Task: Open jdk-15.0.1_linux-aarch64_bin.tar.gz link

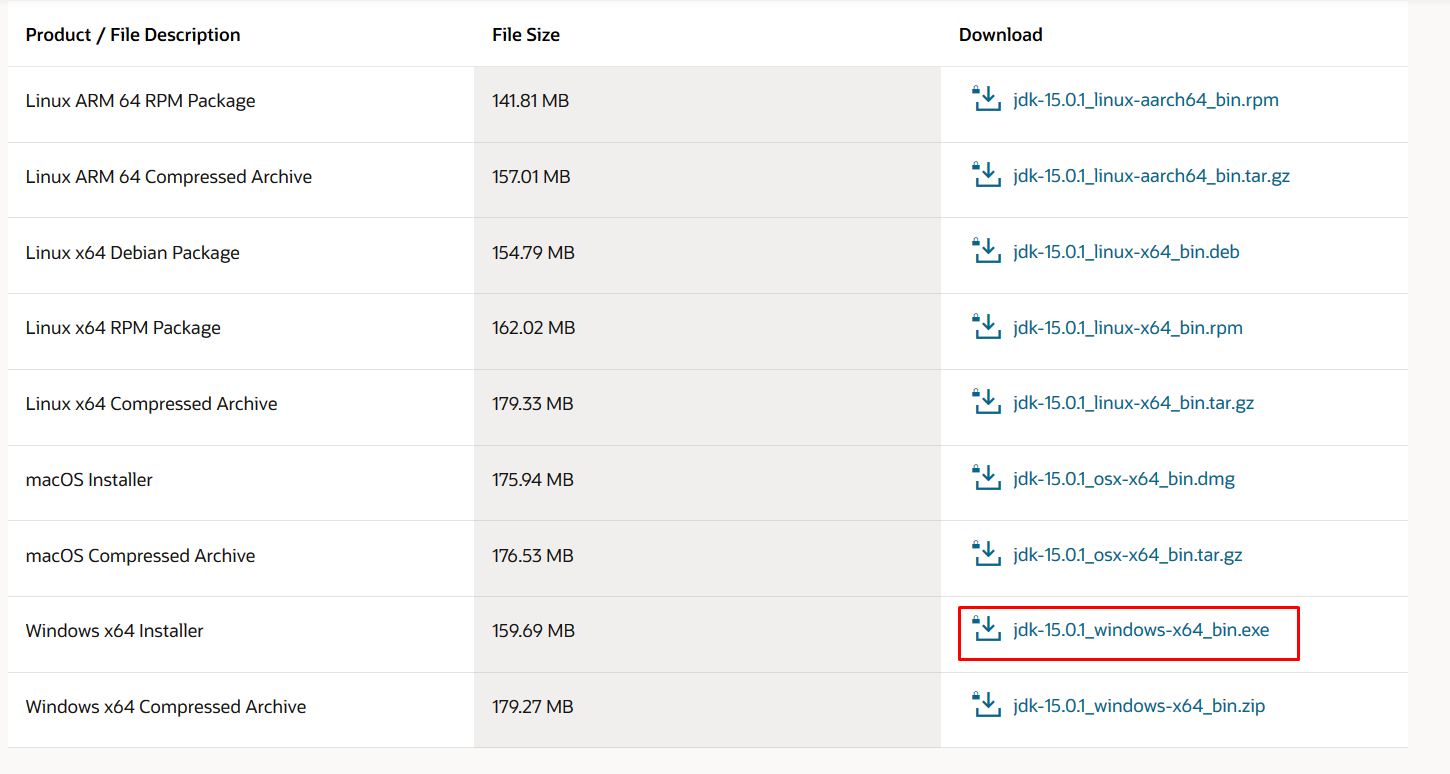Action: coord(1151,176)
